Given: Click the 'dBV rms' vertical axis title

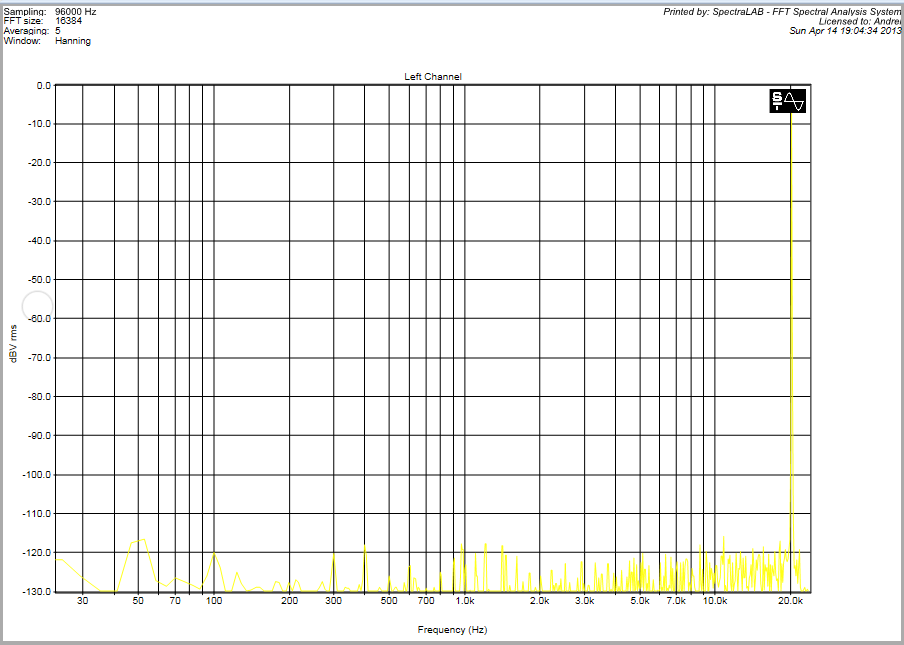Looking at the screenshot, I should 13,344.
